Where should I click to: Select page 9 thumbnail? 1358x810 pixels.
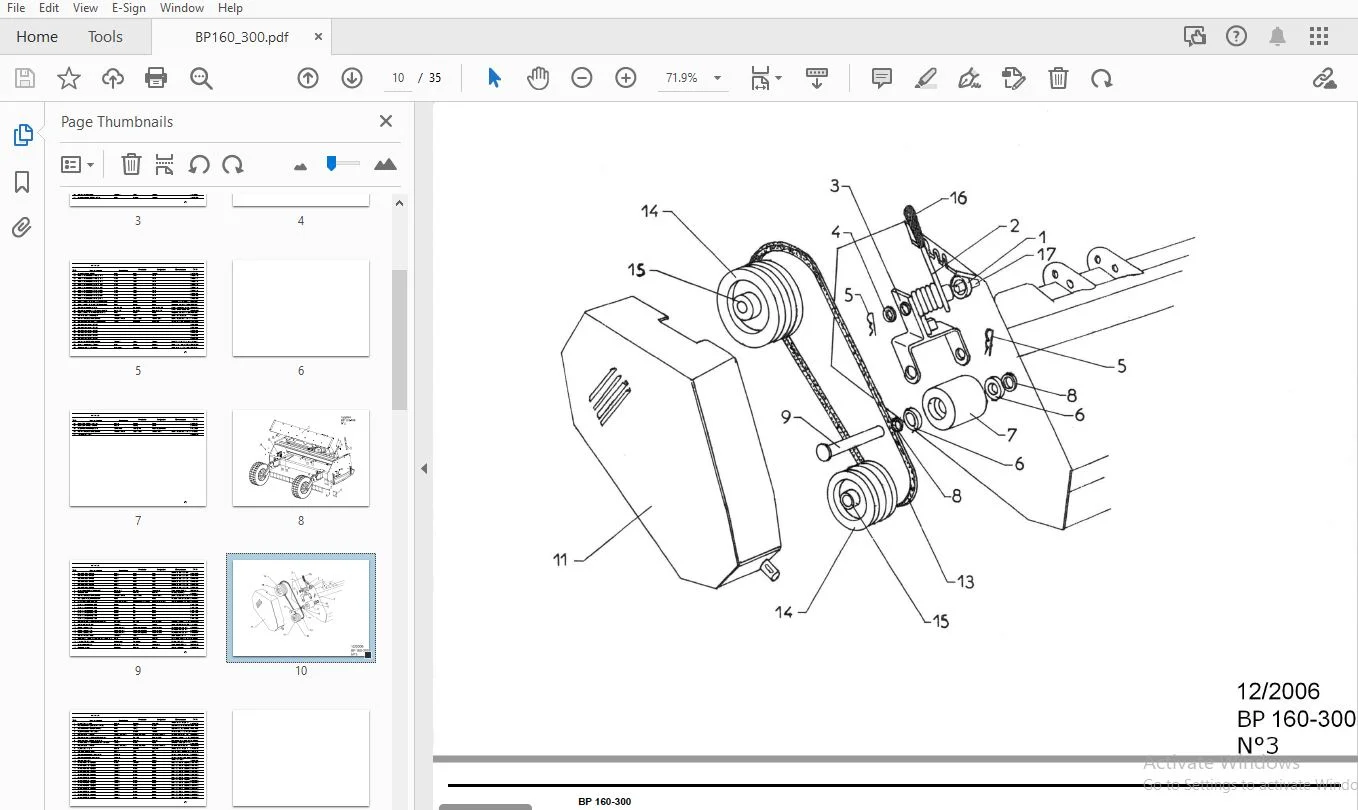(138, 608)
